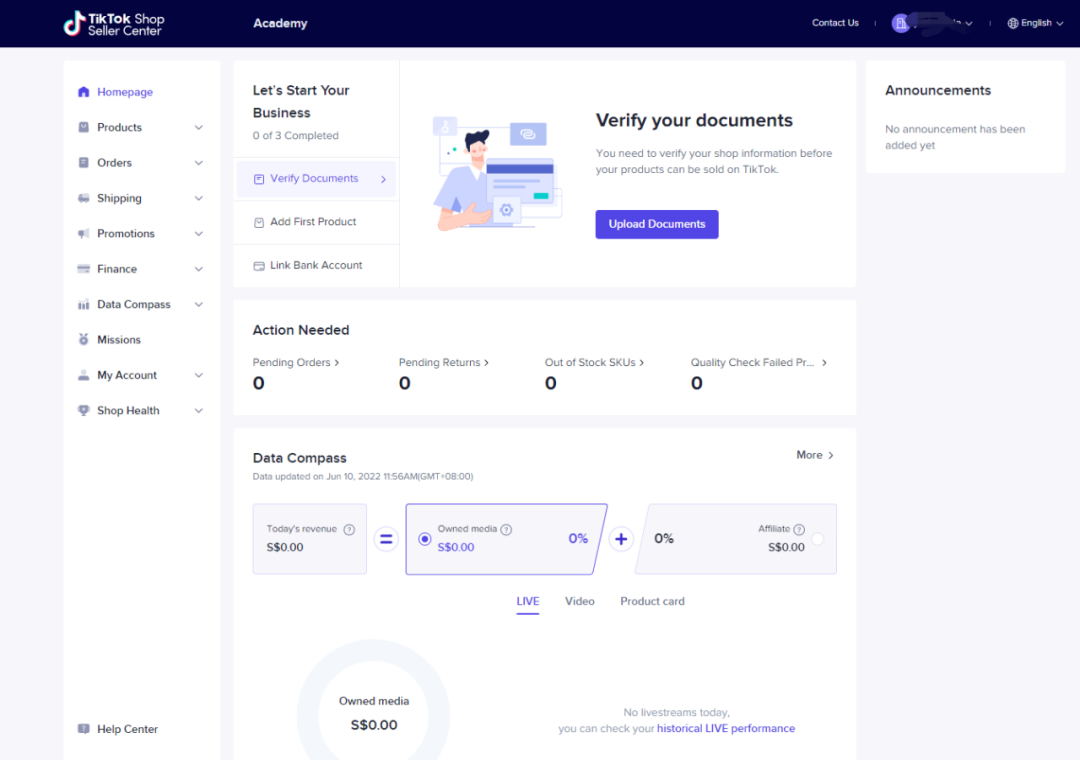Screen dimensions: 1080x760
Task: Click the Verify Documents step icon
Action: [259, 179]
